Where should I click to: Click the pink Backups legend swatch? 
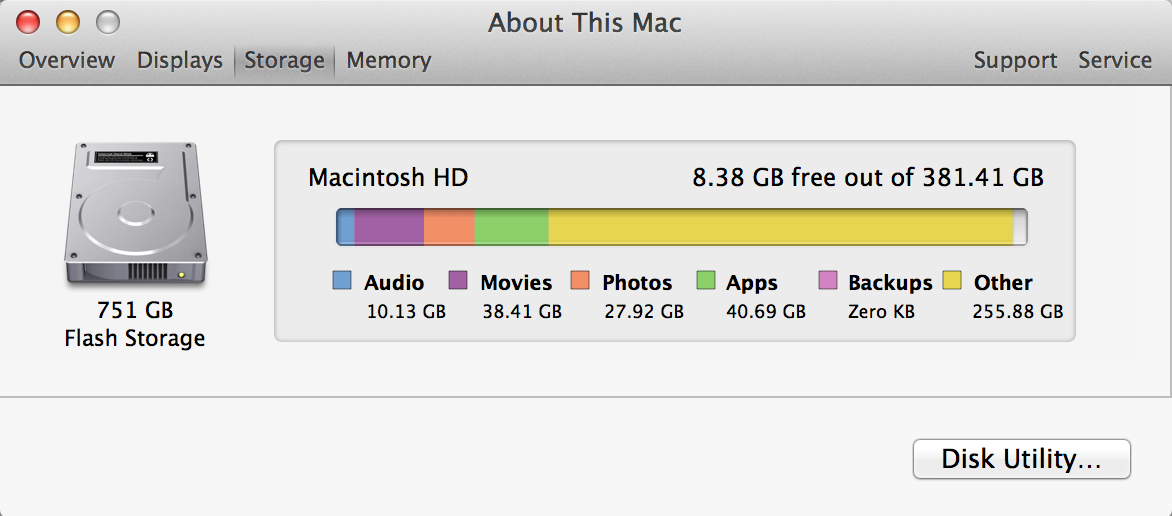[828, 281]
